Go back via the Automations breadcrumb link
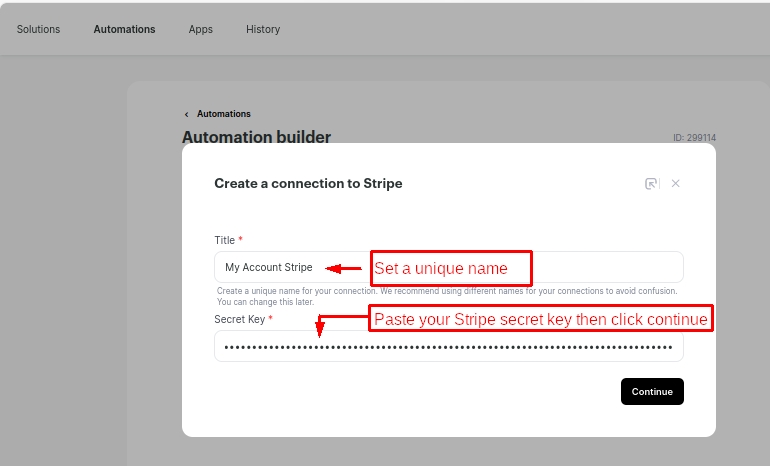 (x=224, y=114)
